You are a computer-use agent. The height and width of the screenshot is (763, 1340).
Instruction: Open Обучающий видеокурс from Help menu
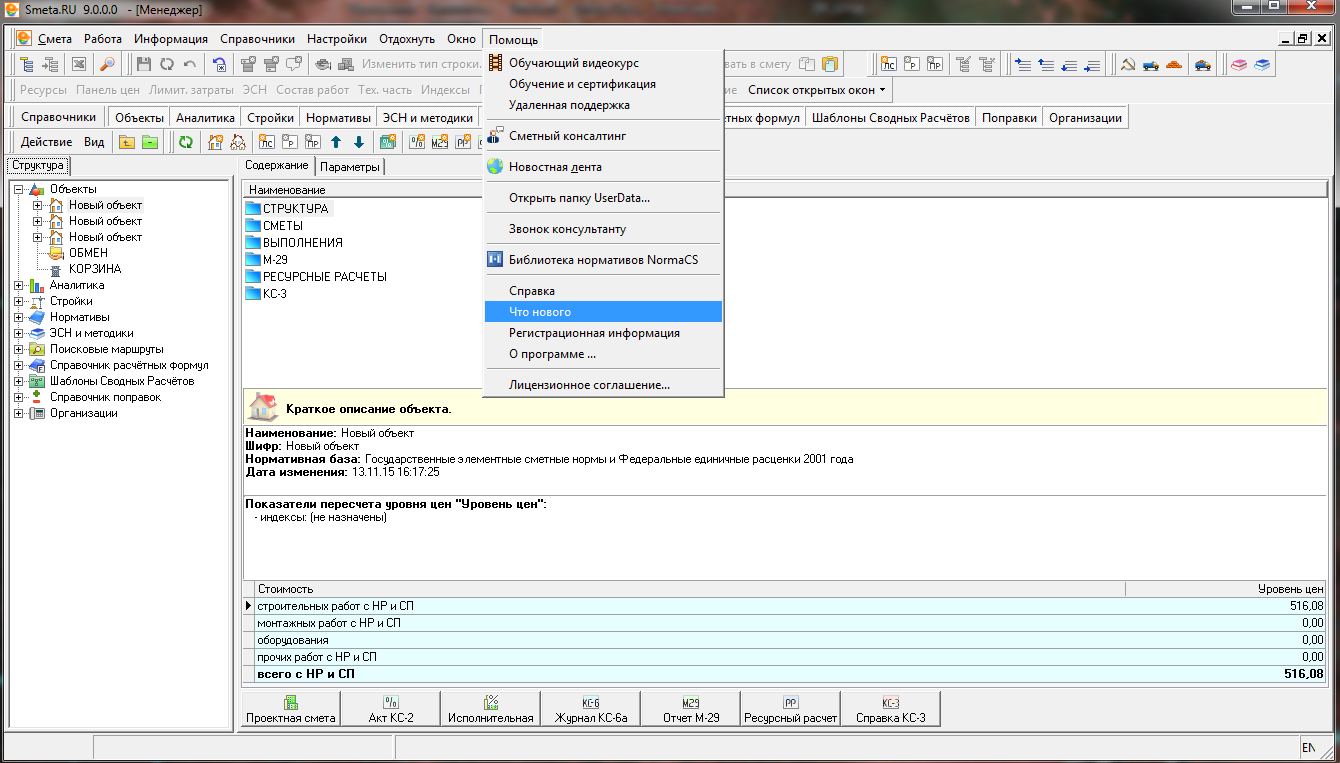pos(574,63)
